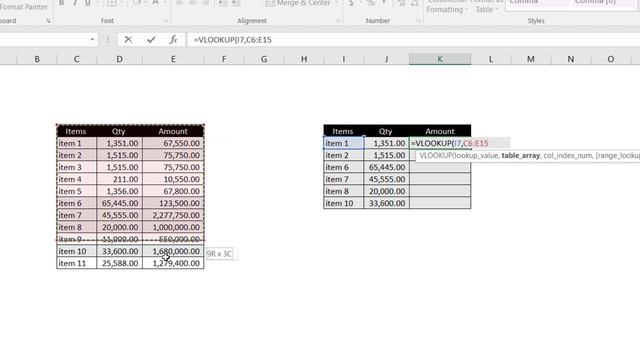Click cell 'item 1' in the left table

click(x=76, y=143)
